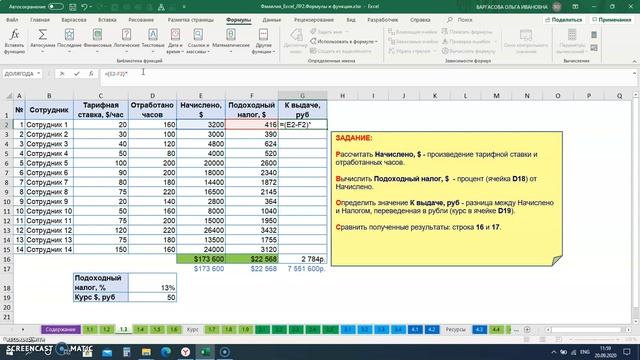Add a new sheet with plus button
The image size is (640, 360).
click(527, 329)
